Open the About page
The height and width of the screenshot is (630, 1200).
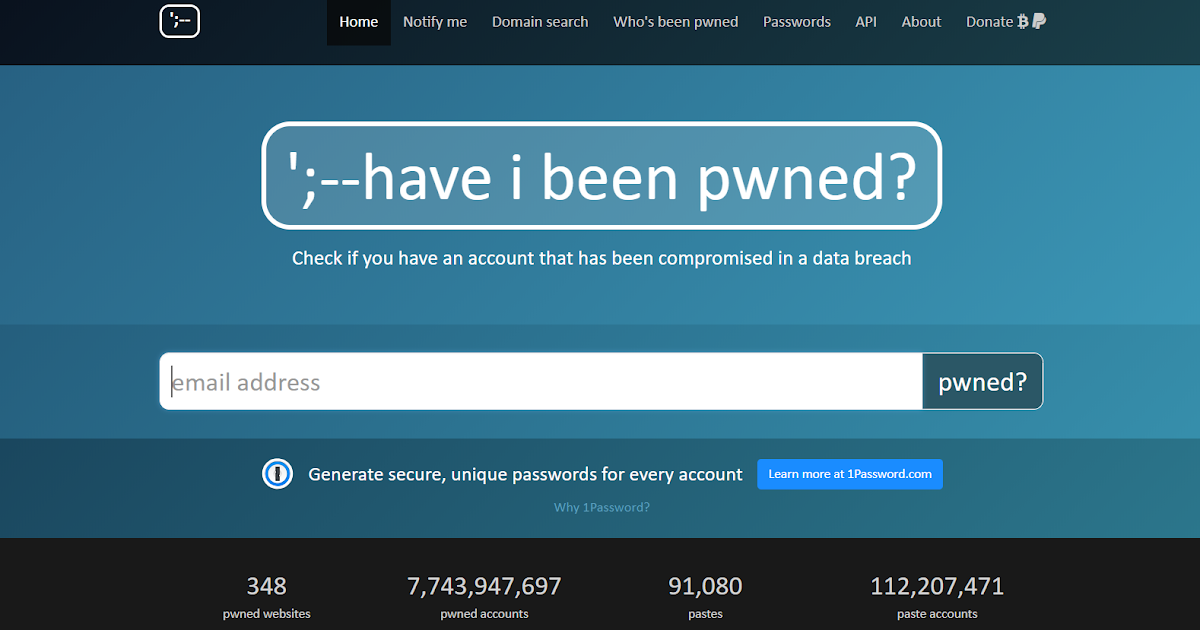(921, 21)
